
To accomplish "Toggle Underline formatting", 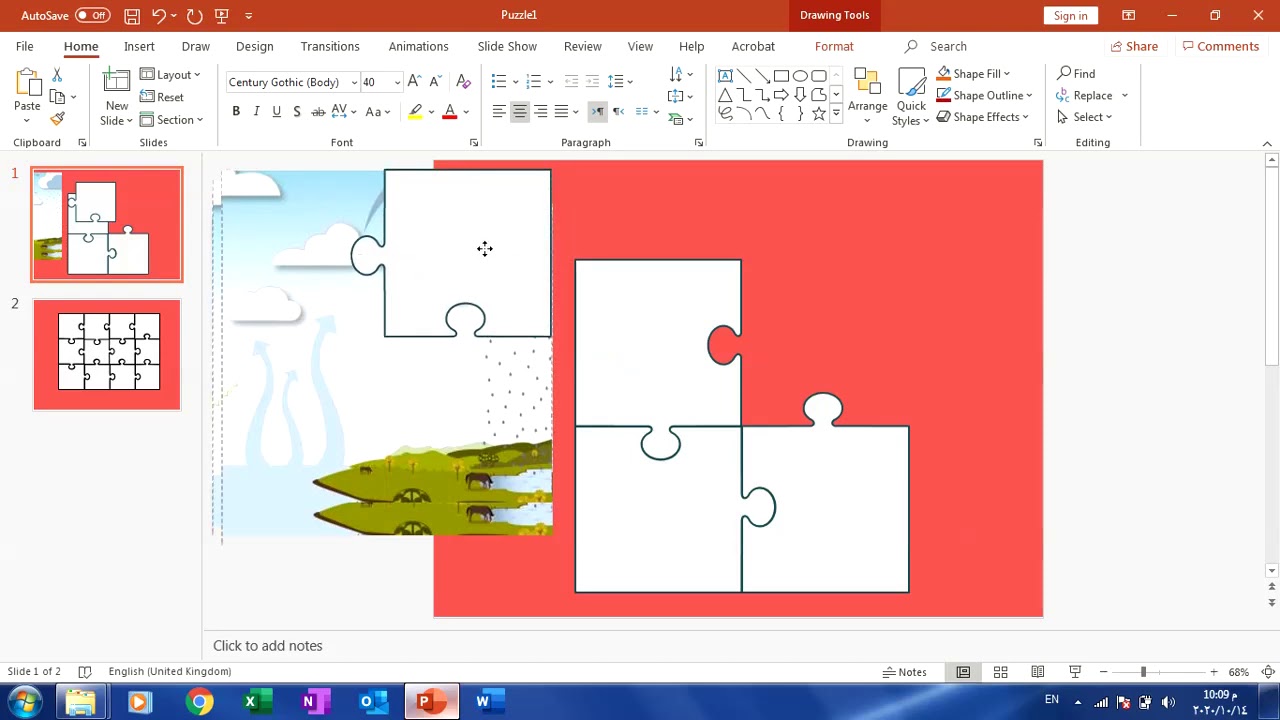I will coord(276,111).
